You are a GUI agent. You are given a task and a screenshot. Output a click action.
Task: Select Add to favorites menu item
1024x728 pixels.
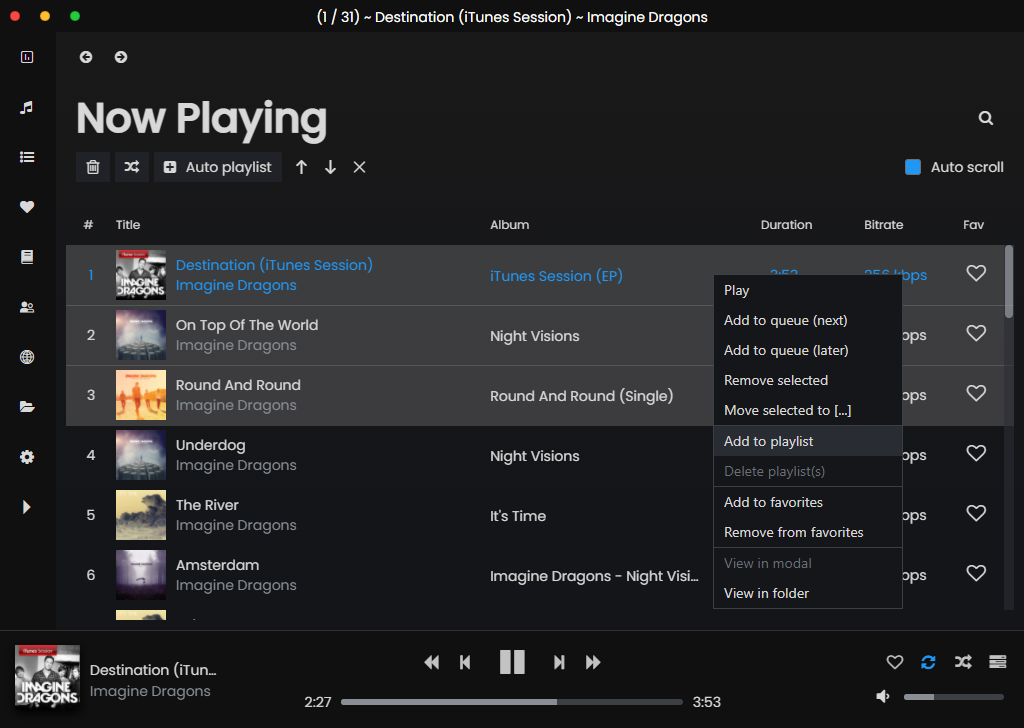[x=808, y=503]
